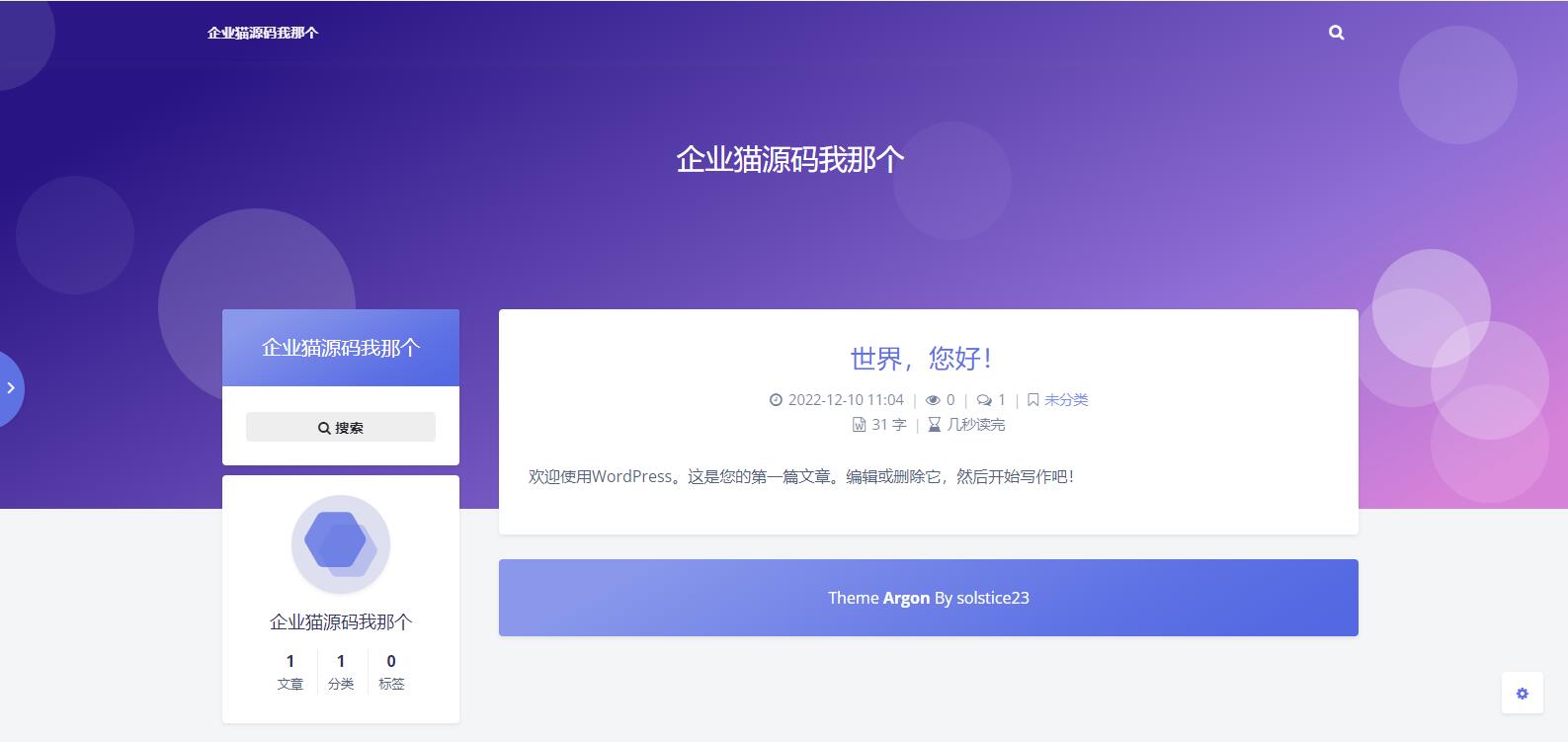Expand the left sidebar with the arrow tab
1568x742 pixels.
point(11,388)
